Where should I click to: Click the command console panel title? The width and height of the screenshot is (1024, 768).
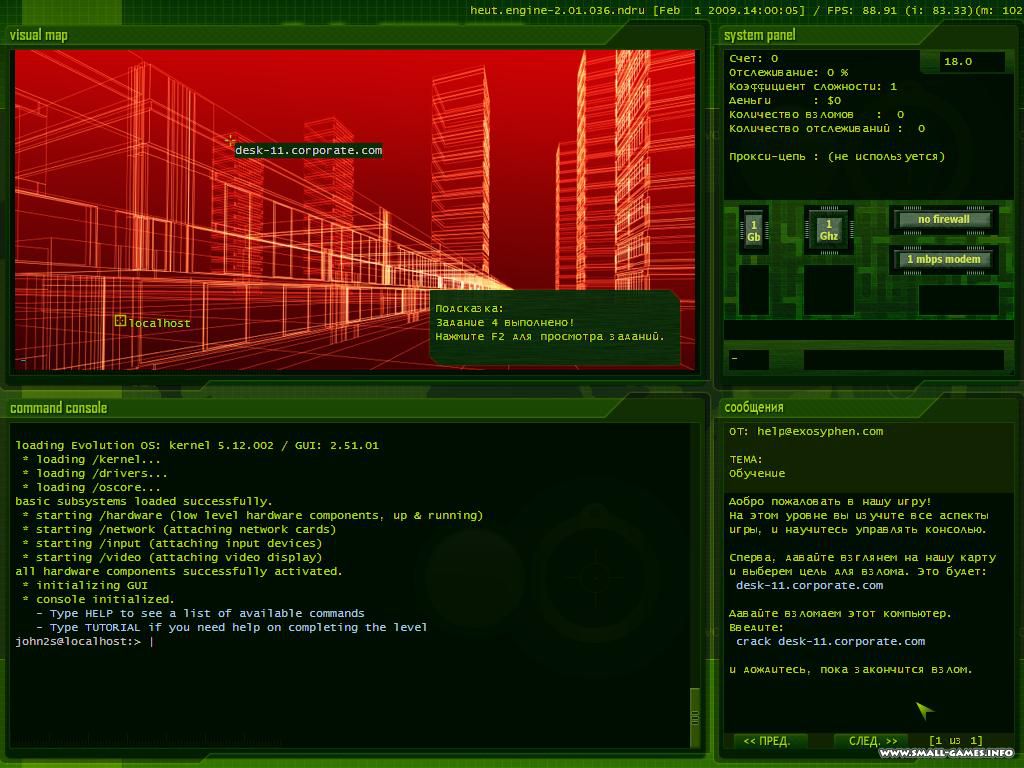[x=58, y=408]
